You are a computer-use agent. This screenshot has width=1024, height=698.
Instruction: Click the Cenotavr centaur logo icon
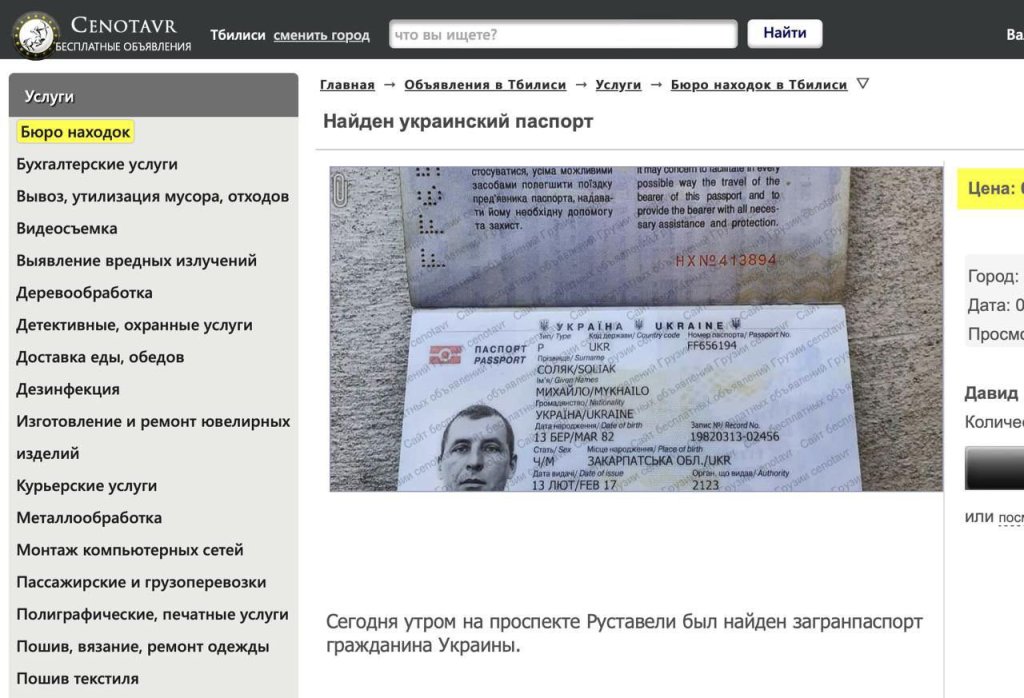[x=36, y=35]
